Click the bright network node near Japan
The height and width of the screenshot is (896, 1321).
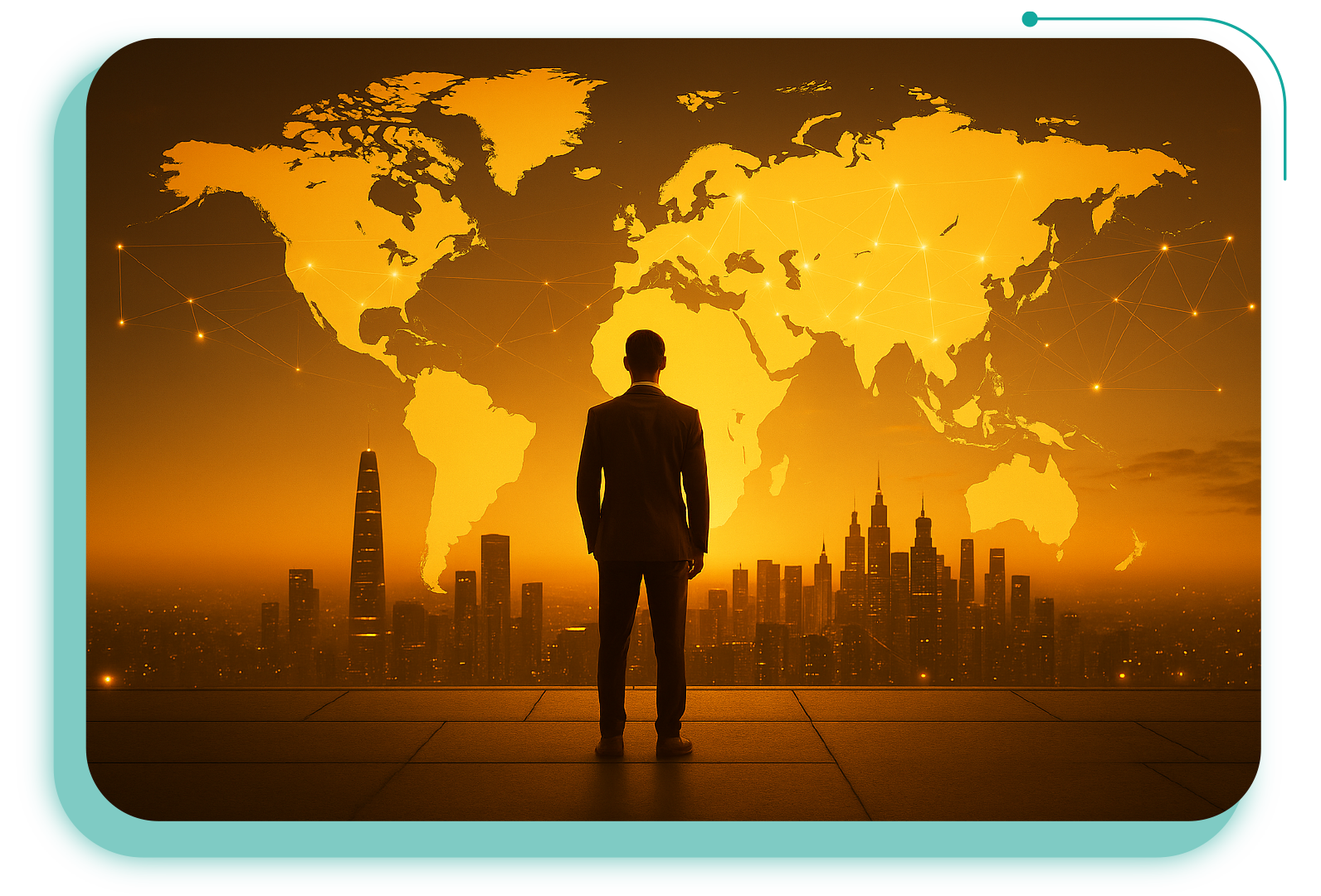(1163, 247)
